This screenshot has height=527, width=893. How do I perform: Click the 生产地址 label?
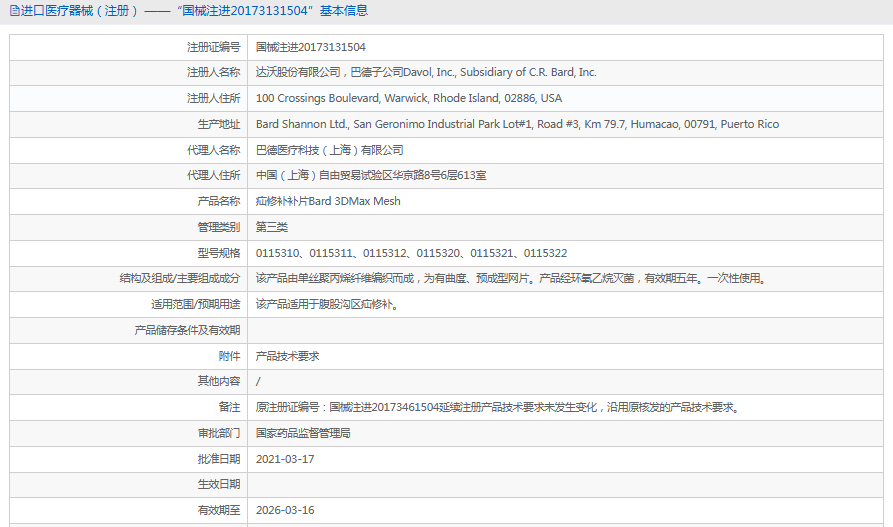(x=219, y=124)
